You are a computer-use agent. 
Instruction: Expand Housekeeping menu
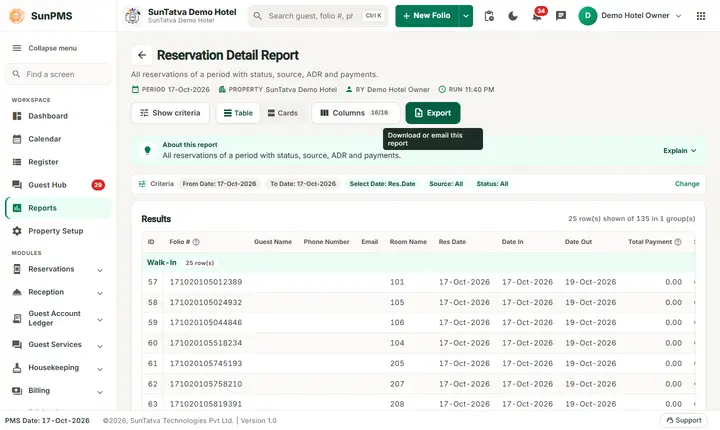pos(100,369)
